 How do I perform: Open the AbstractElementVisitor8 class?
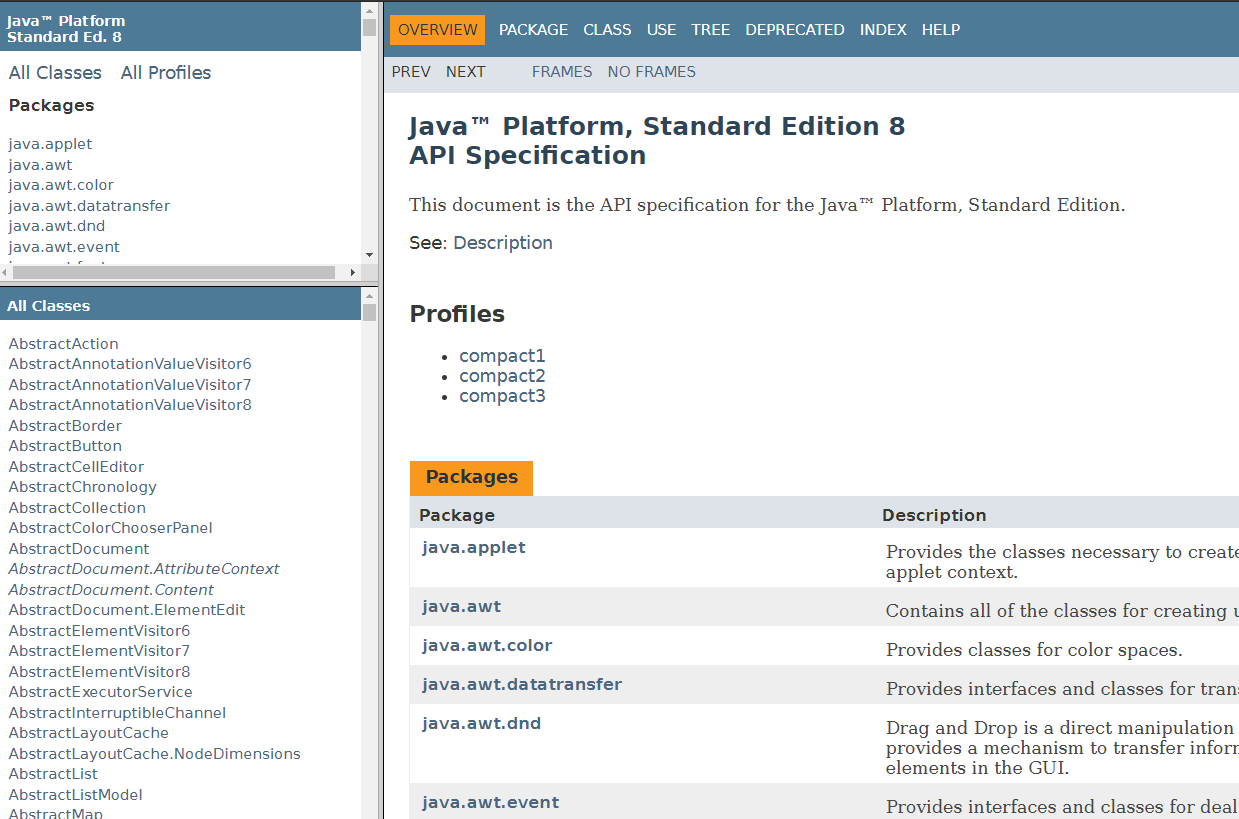pyautogui.click(x=99, y=672)
